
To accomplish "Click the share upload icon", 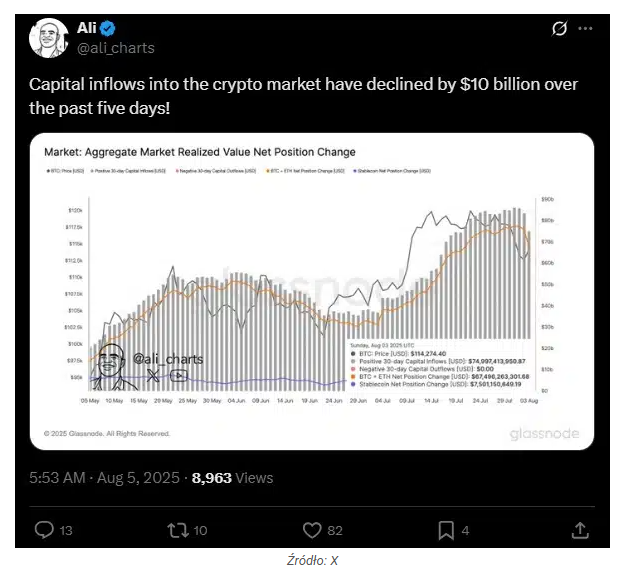I will [x=580, y=530].
